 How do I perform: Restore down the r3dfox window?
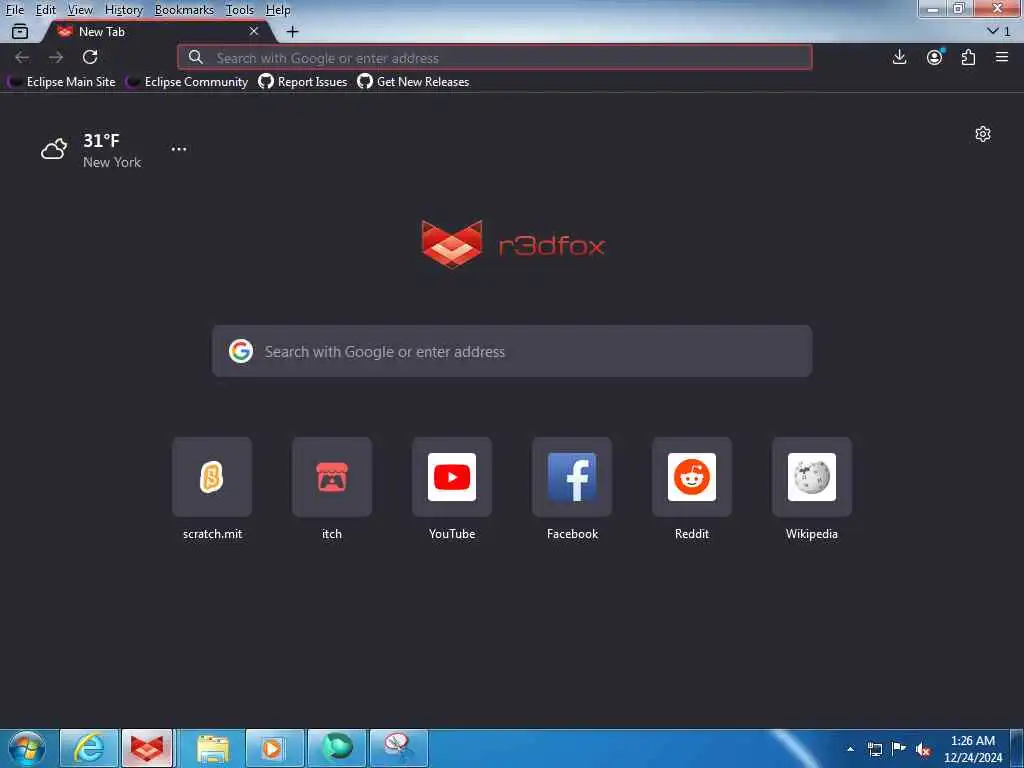(x=959, y=9)
